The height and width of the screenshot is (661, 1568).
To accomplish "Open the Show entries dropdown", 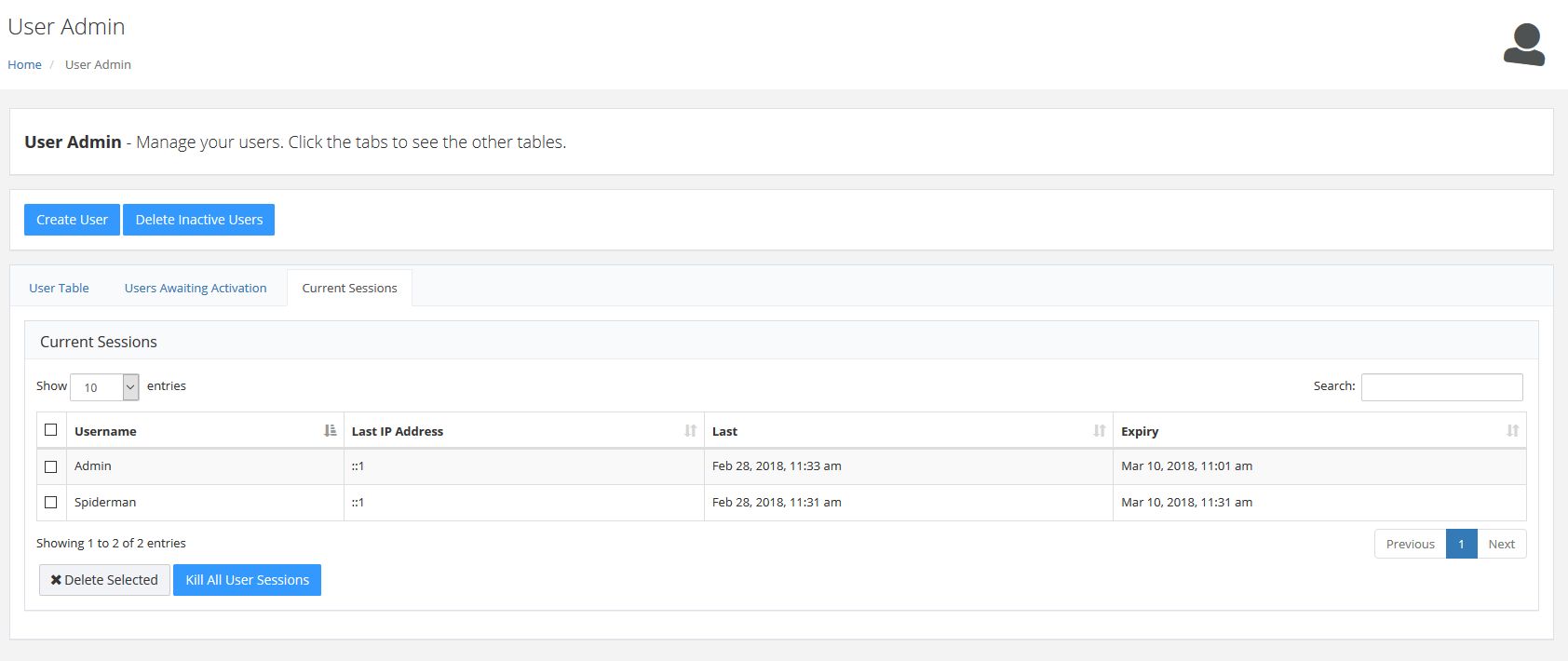I will click(x=104, y=387).
